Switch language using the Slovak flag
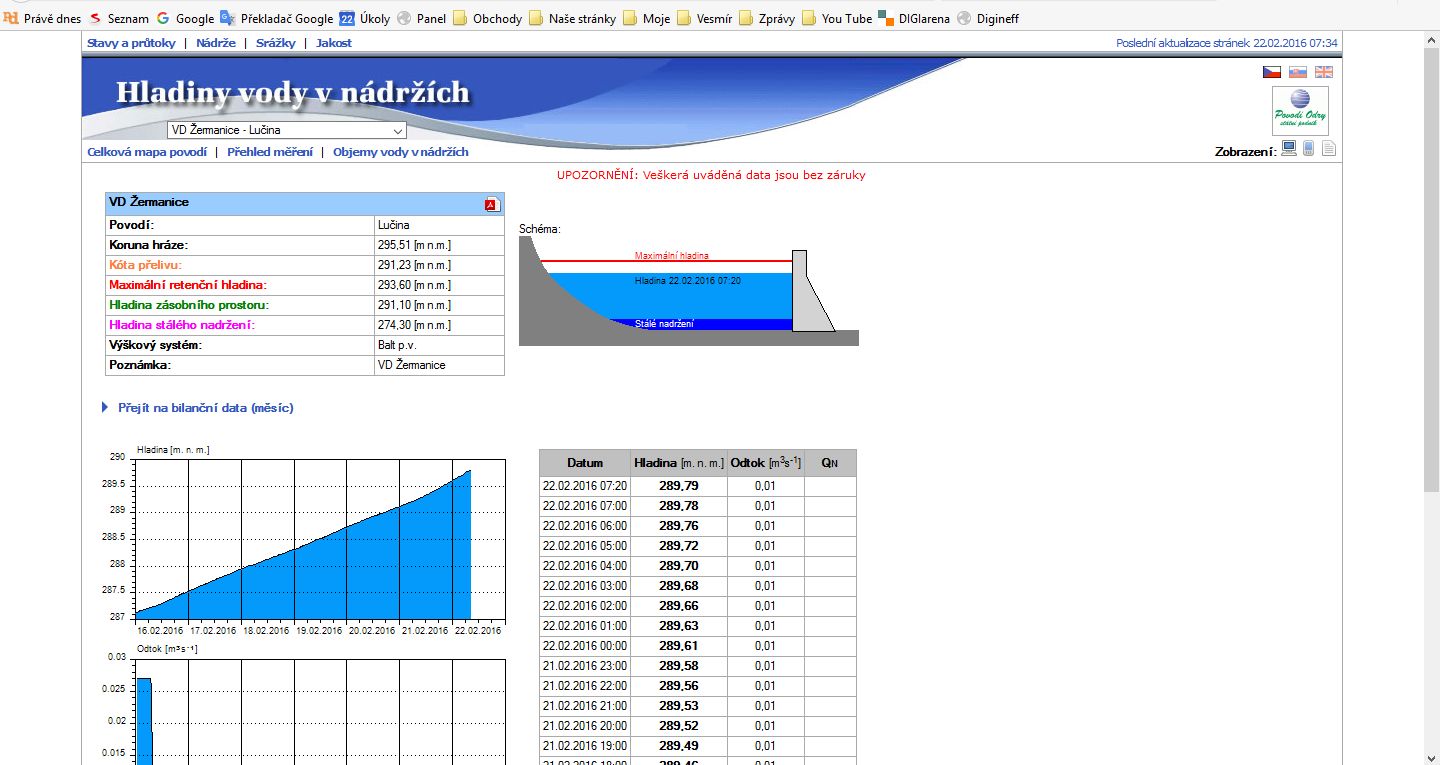Viewport: 1440px width, 765px height. (1297, 72)
